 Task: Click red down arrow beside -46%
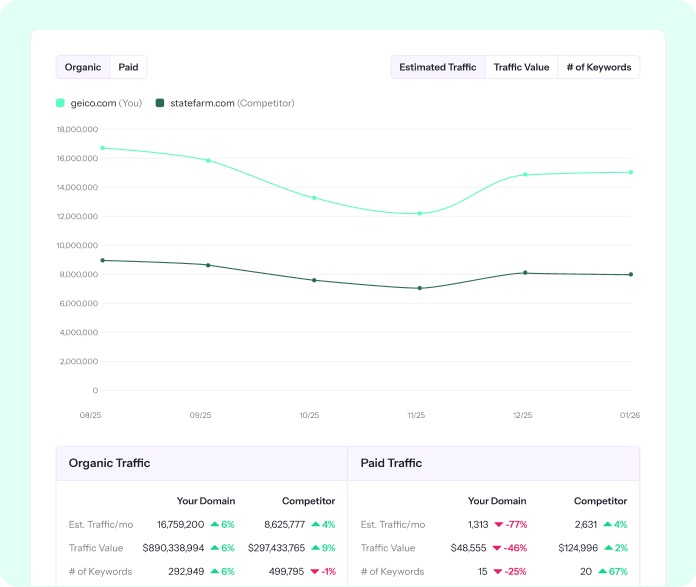click(x=497, y=548)
